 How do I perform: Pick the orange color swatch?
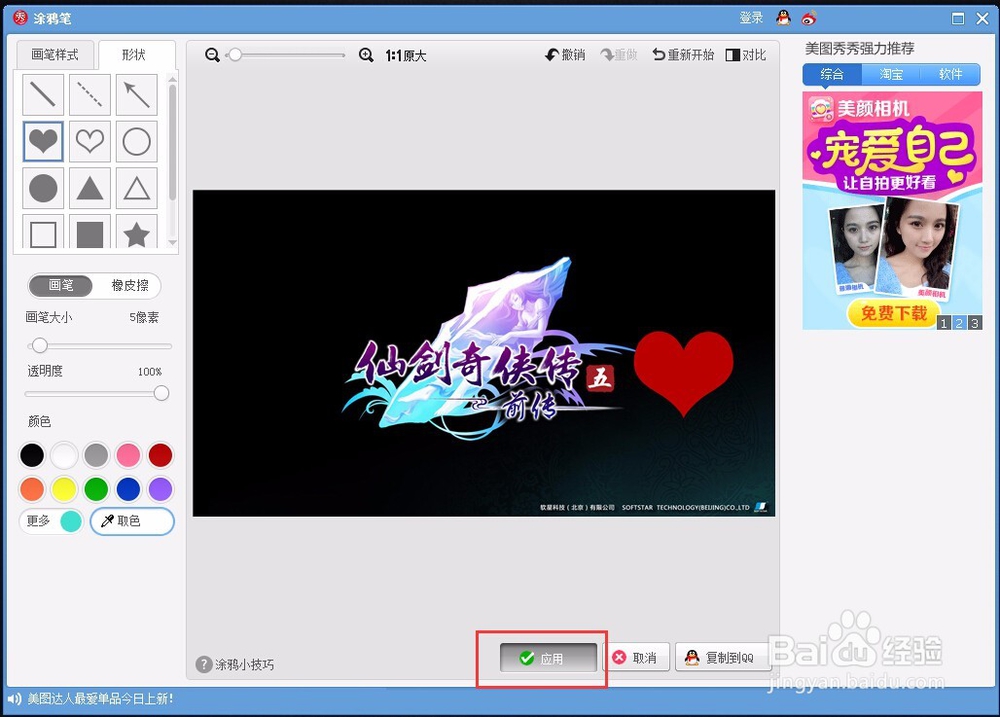pos(32,489)
